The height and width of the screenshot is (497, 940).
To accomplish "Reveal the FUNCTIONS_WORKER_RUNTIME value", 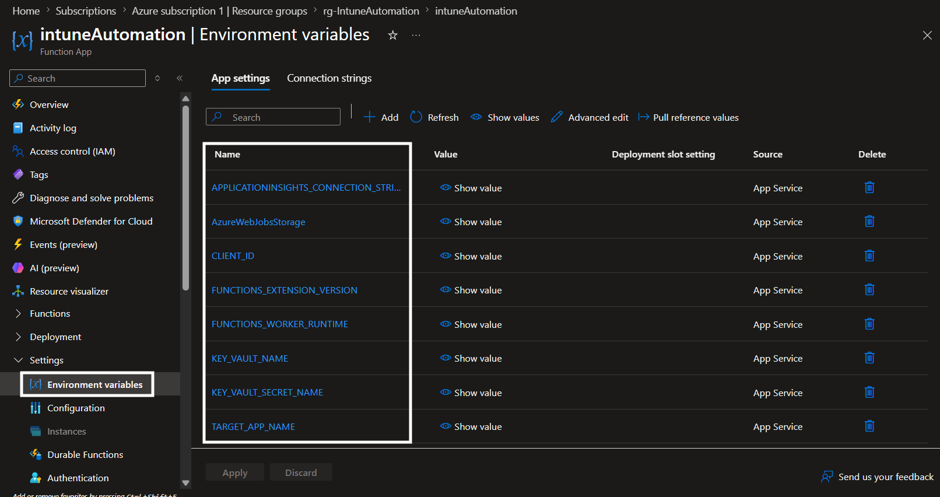I will coord(471,324).
